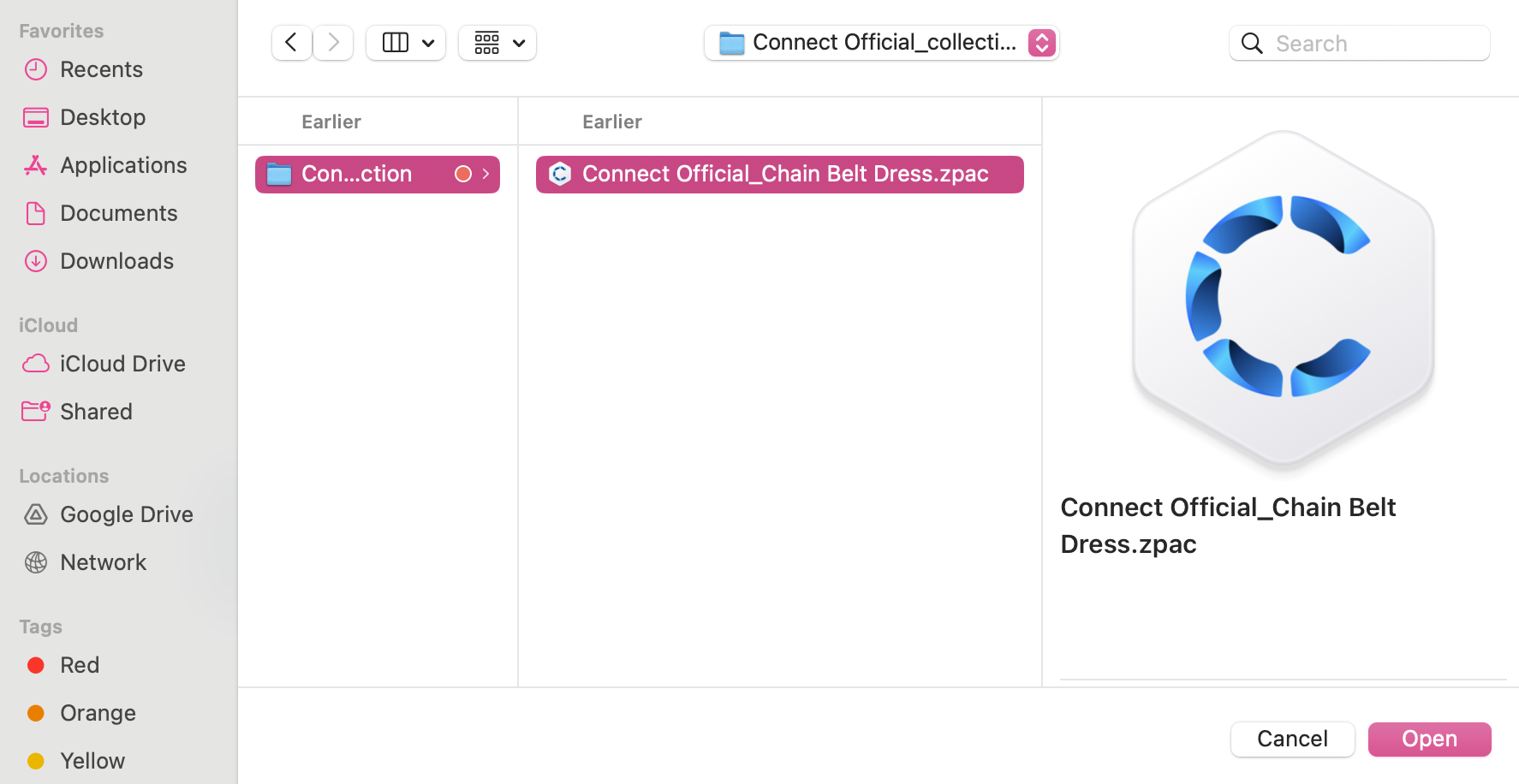Select the Desktop location in sidebar
Viewport: 1519px width, 784px height.
click(x=103, y=117)
